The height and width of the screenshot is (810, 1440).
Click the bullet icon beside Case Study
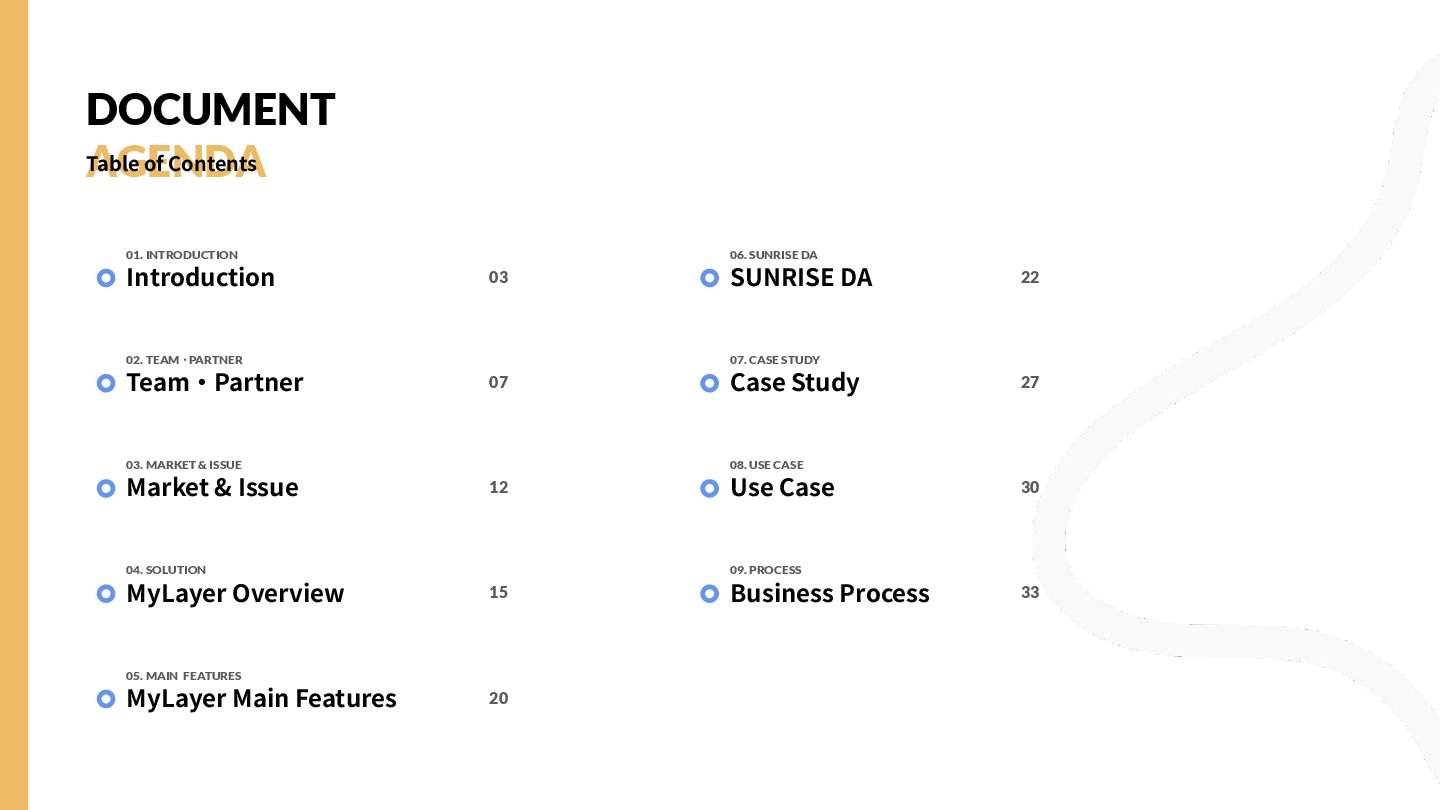coord(709,383)
